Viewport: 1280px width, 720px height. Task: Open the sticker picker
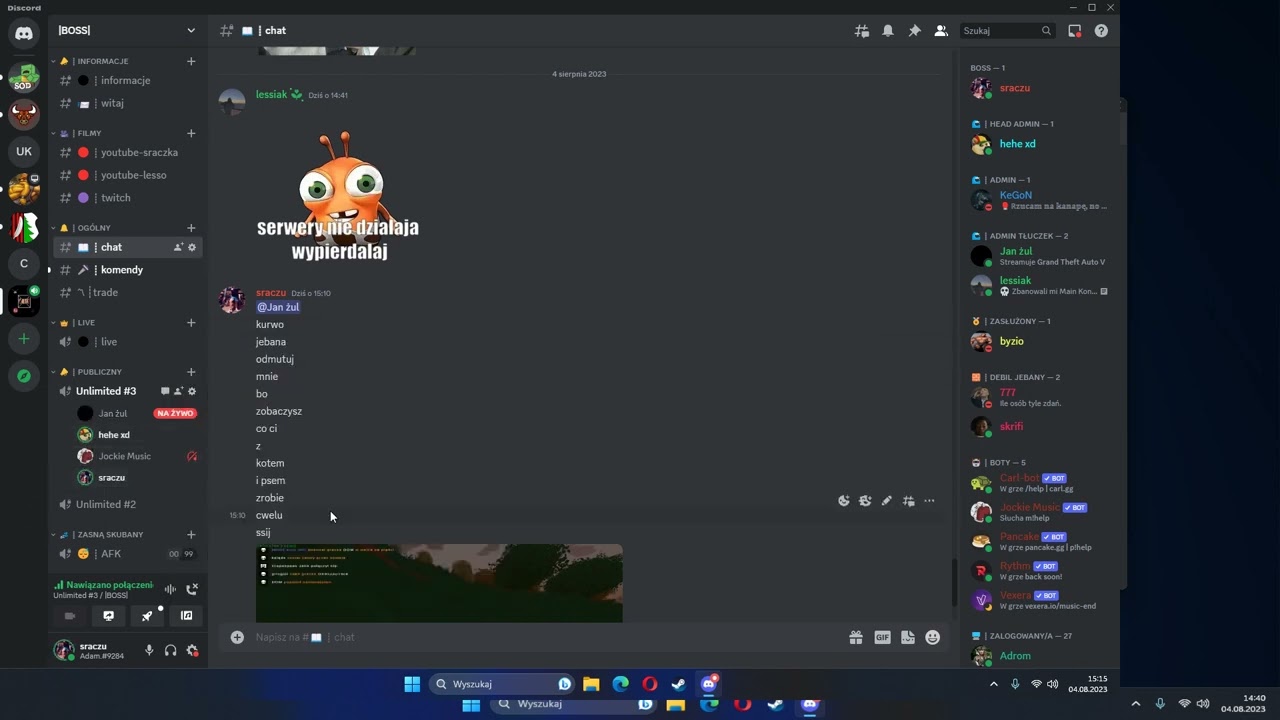click(908, 637)
